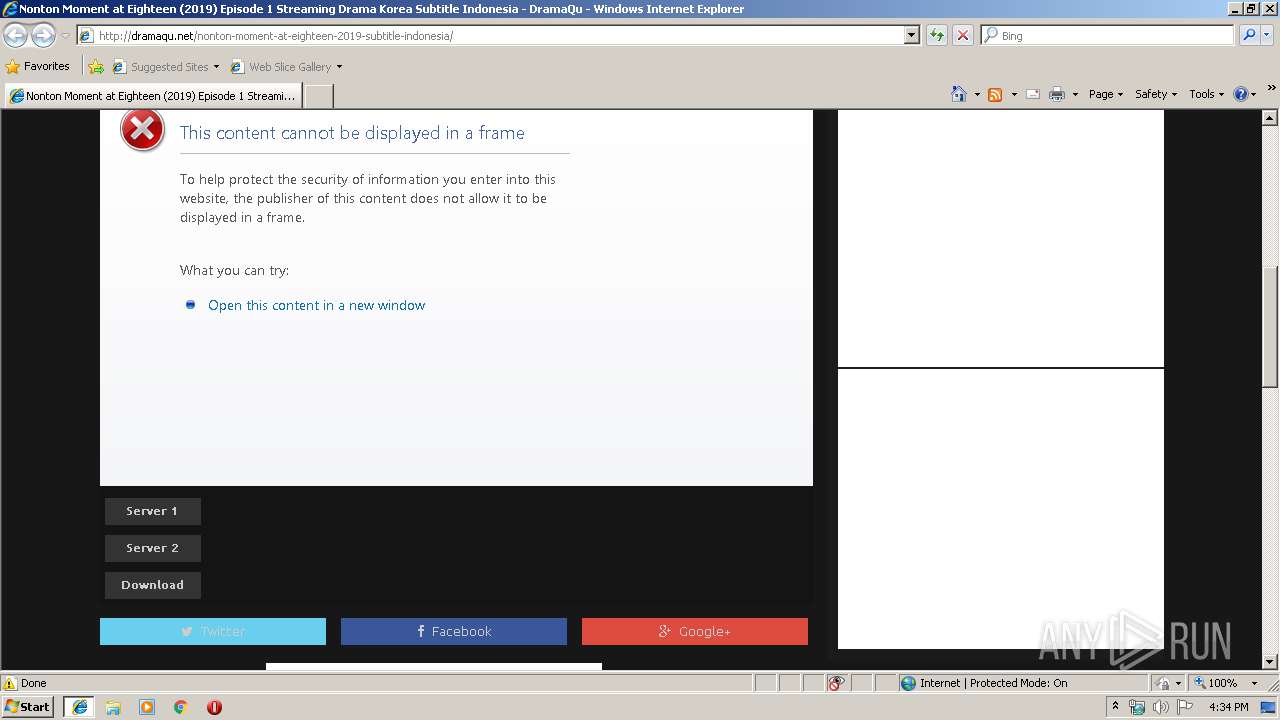Open the address bar history dropdown
The width and height of the screenshot is (1280, 720).
coord(911,35)
